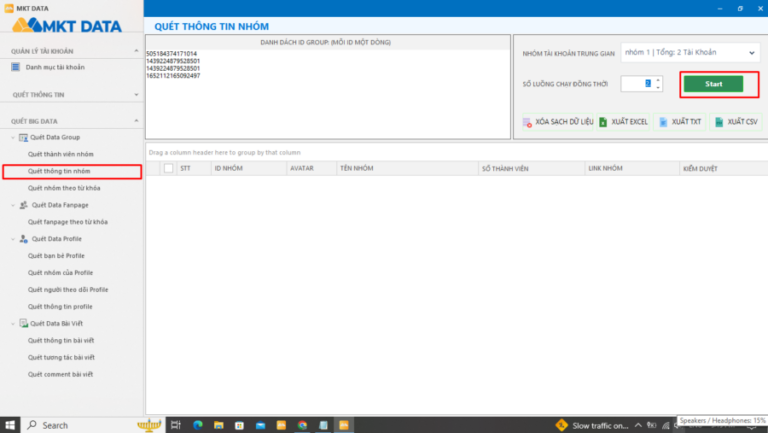Click the Xóa sạch dữ liệu icon
This screenshot has height=433, width=768.
point(526,121)
